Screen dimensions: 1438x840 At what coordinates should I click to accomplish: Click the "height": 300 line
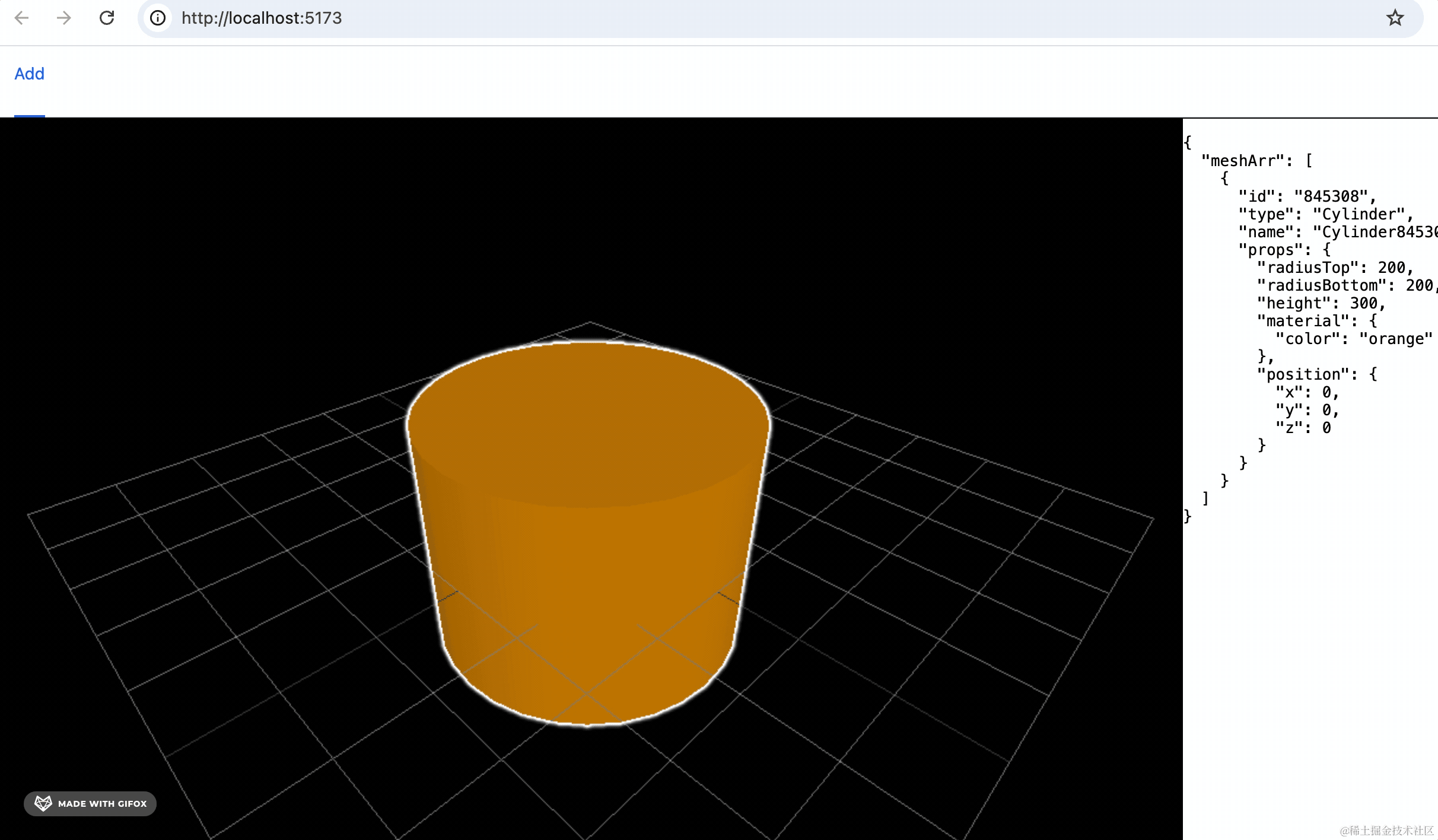pyautogui.click(x=1321, y=303)
